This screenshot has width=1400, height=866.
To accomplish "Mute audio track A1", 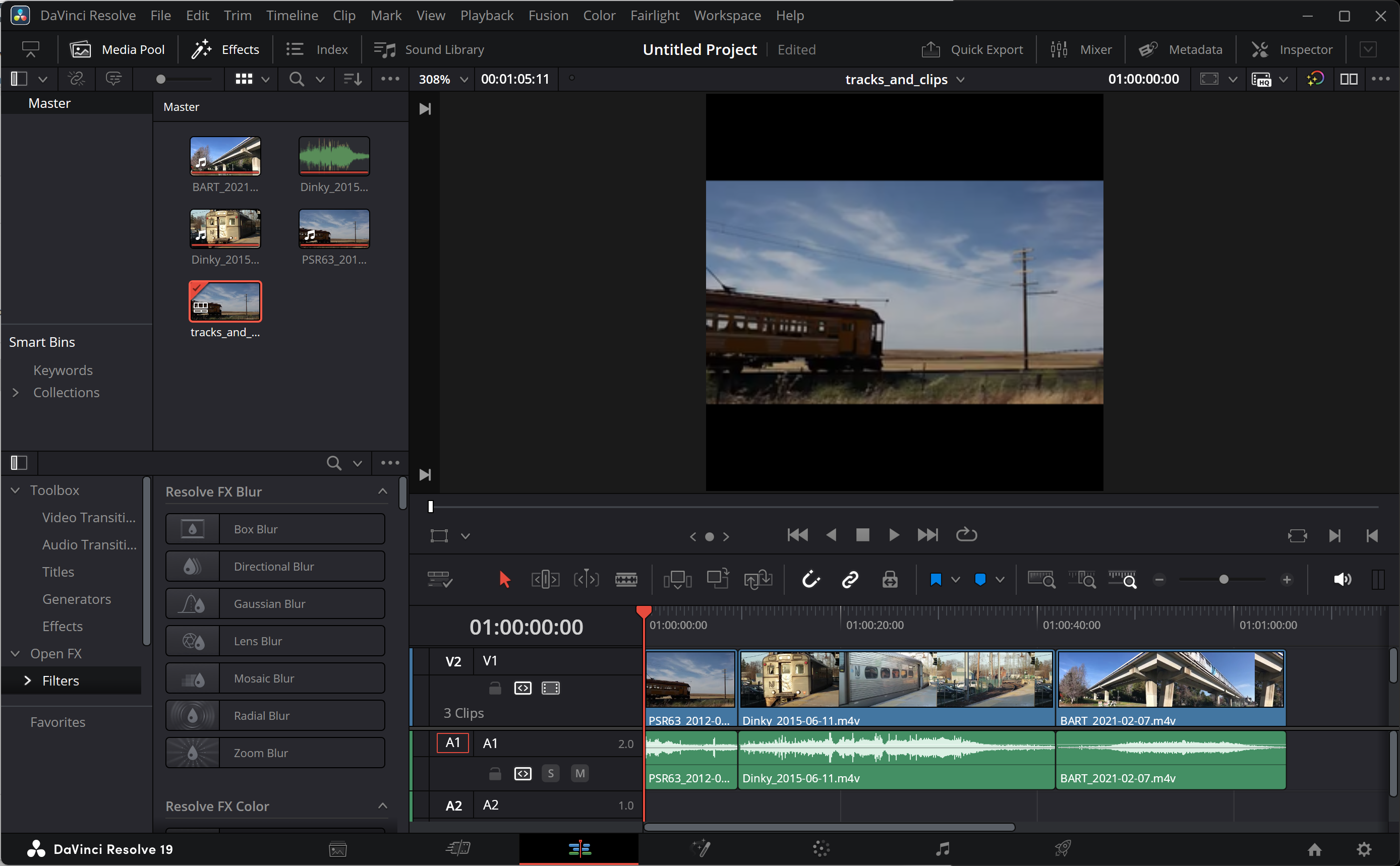I will click(x=580, y=774).
